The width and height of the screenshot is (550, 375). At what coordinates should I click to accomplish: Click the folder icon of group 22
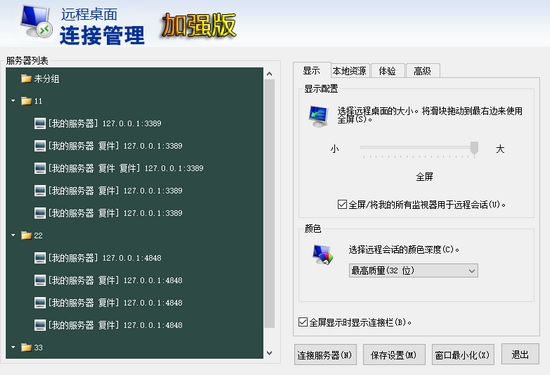[x=26, y=235]
